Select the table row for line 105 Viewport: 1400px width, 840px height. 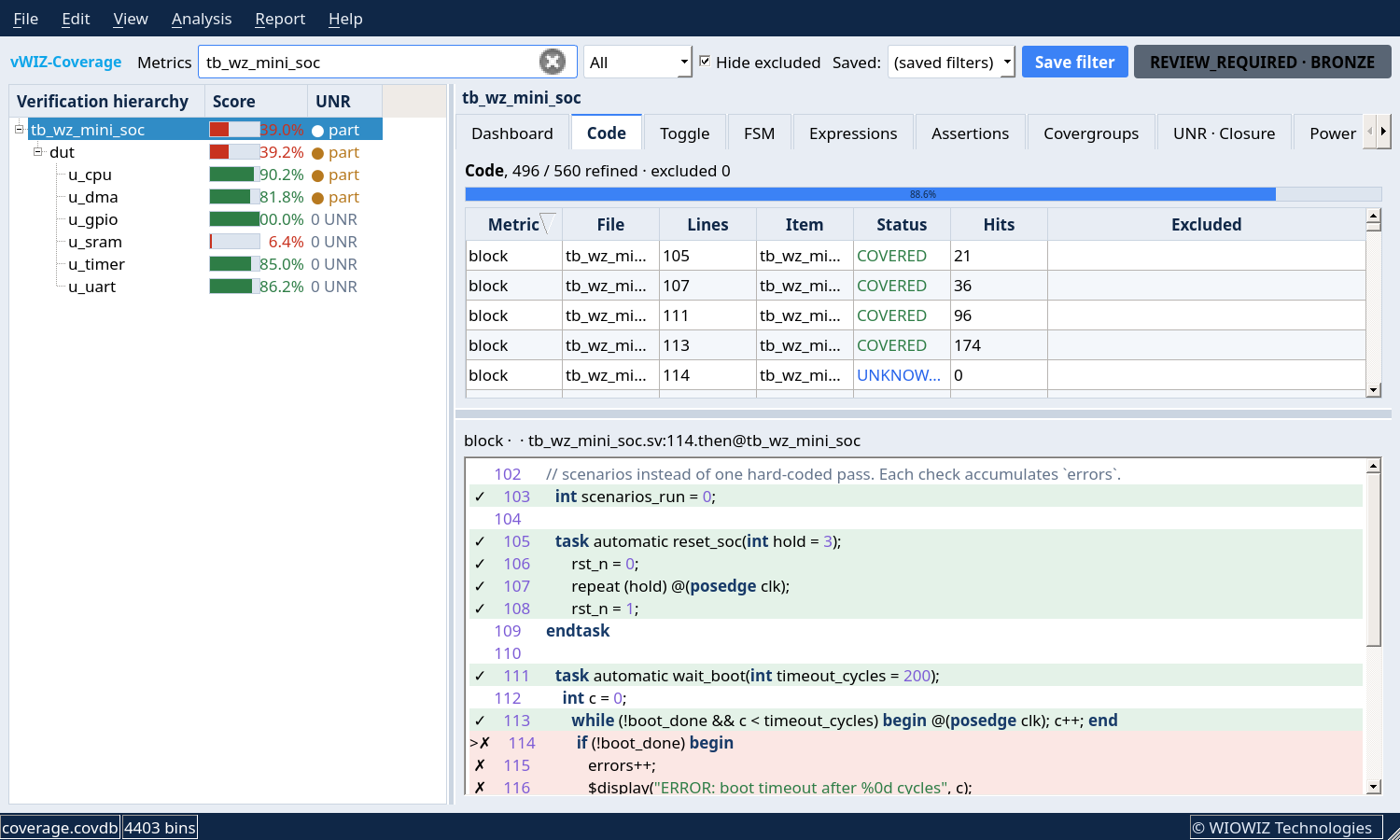916,256
